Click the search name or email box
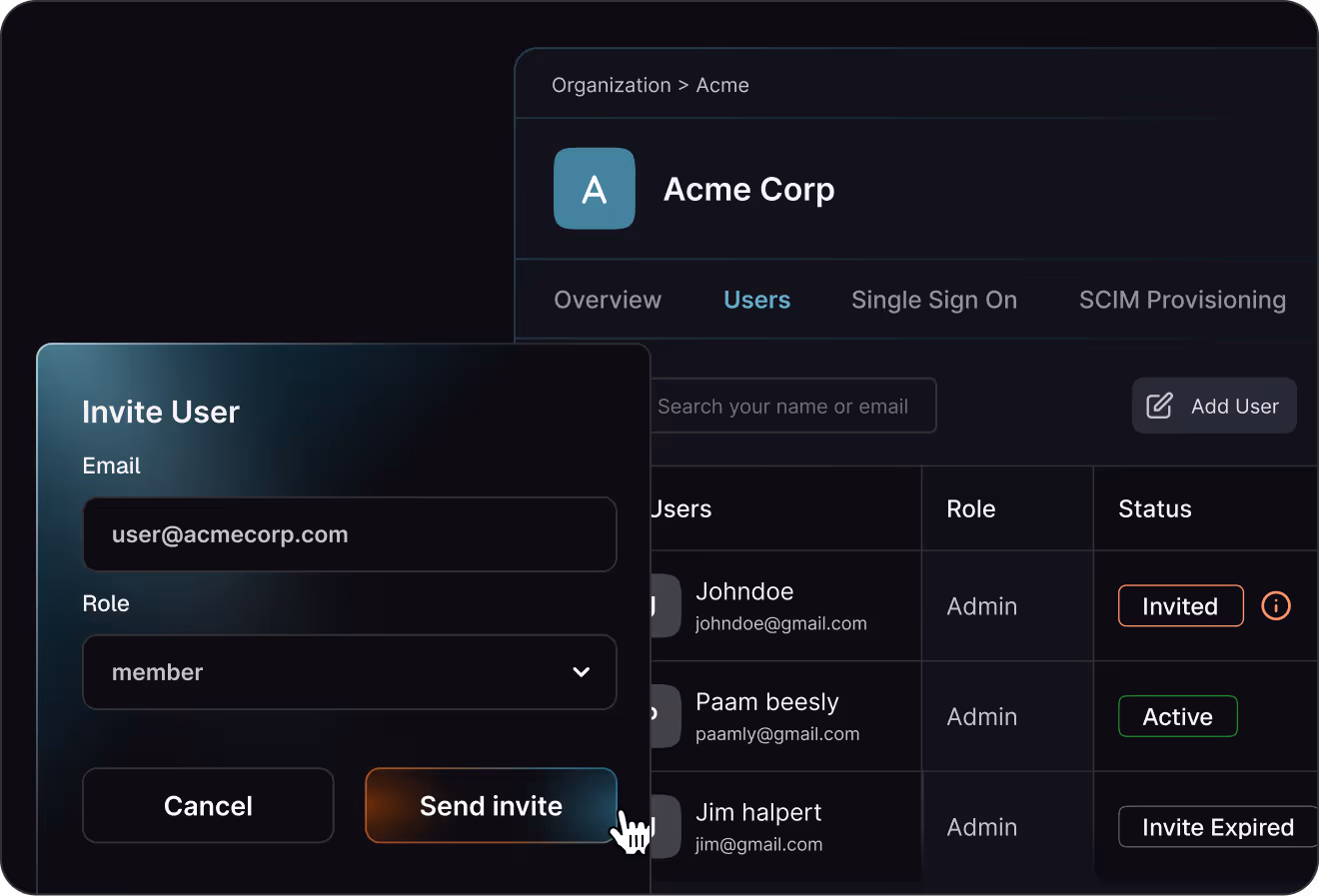The image size is (1319, 896). pyautogui.click(x=792, y=406)
